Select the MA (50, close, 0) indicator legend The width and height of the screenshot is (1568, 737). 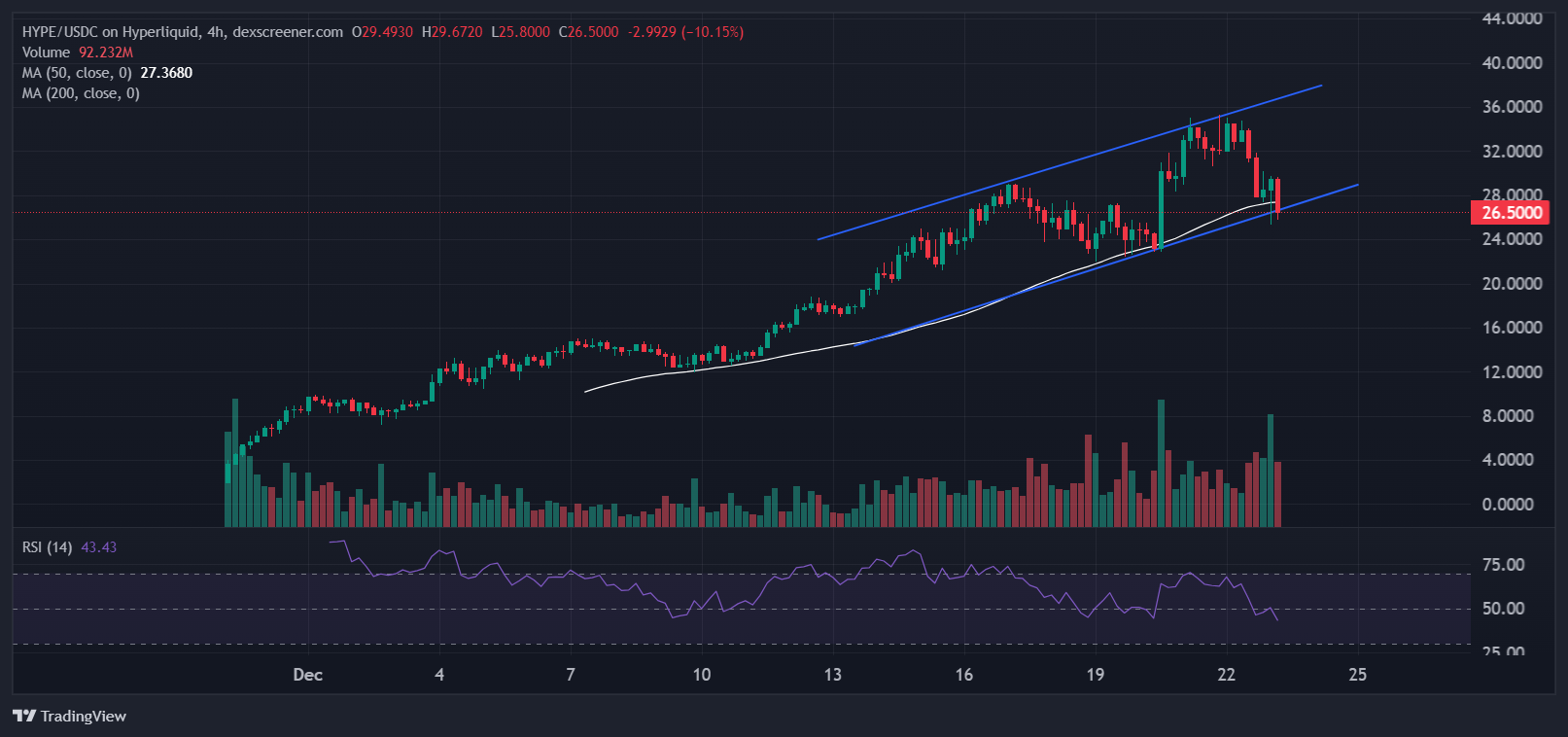(x=77, y=73)
